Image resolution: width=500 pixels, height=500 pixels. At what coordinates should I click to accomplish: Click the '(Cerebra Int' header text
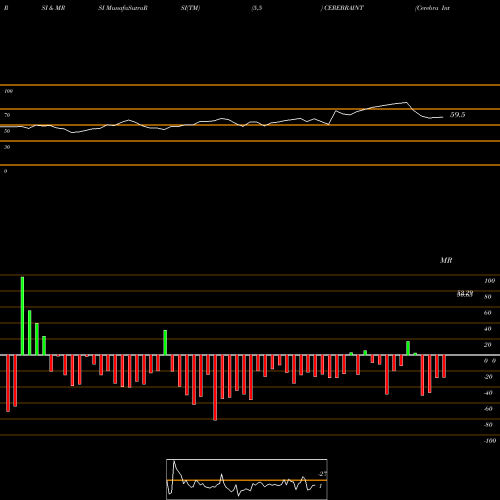point(432,8)
